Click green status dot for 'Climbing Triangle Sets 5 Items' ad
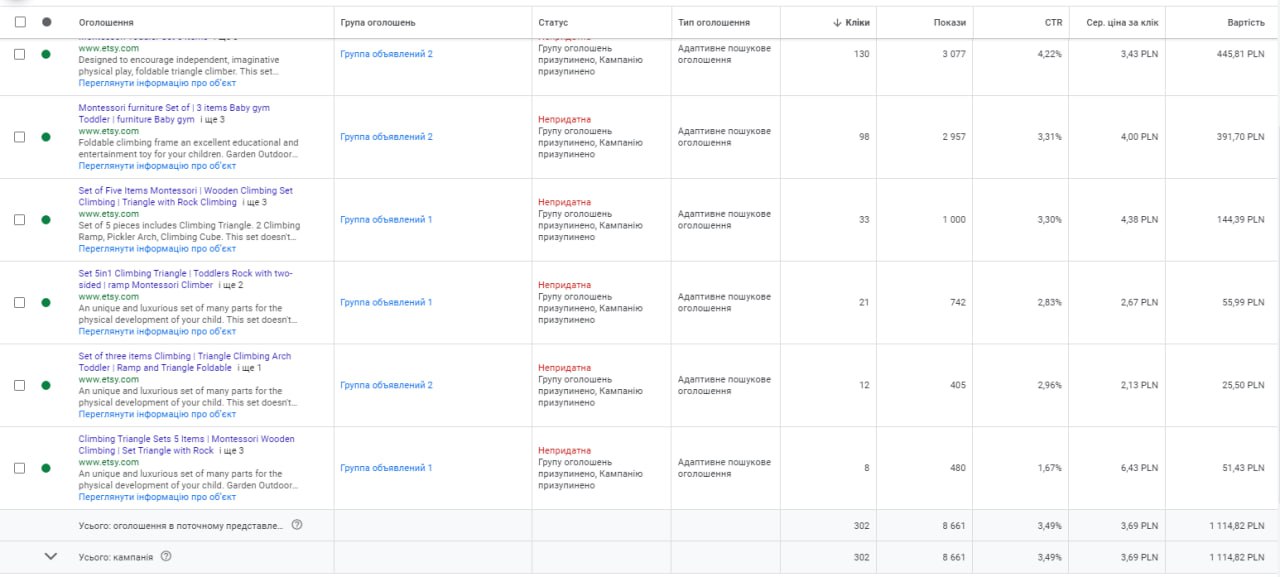Viewport: 1280px width, 577px height. [x=46, y=468]
